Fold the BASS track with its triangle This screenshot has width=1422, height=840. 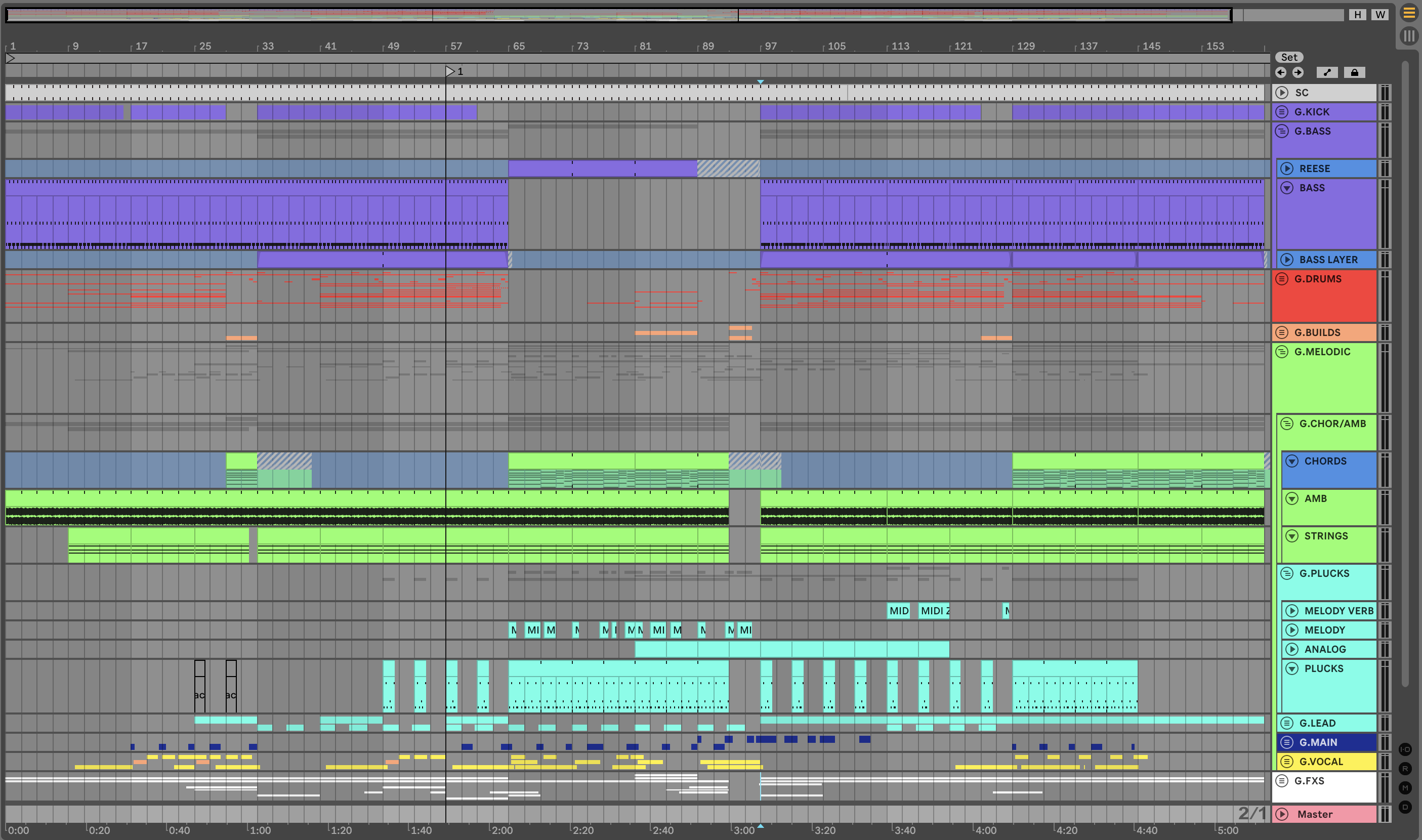pos(1287,188)
